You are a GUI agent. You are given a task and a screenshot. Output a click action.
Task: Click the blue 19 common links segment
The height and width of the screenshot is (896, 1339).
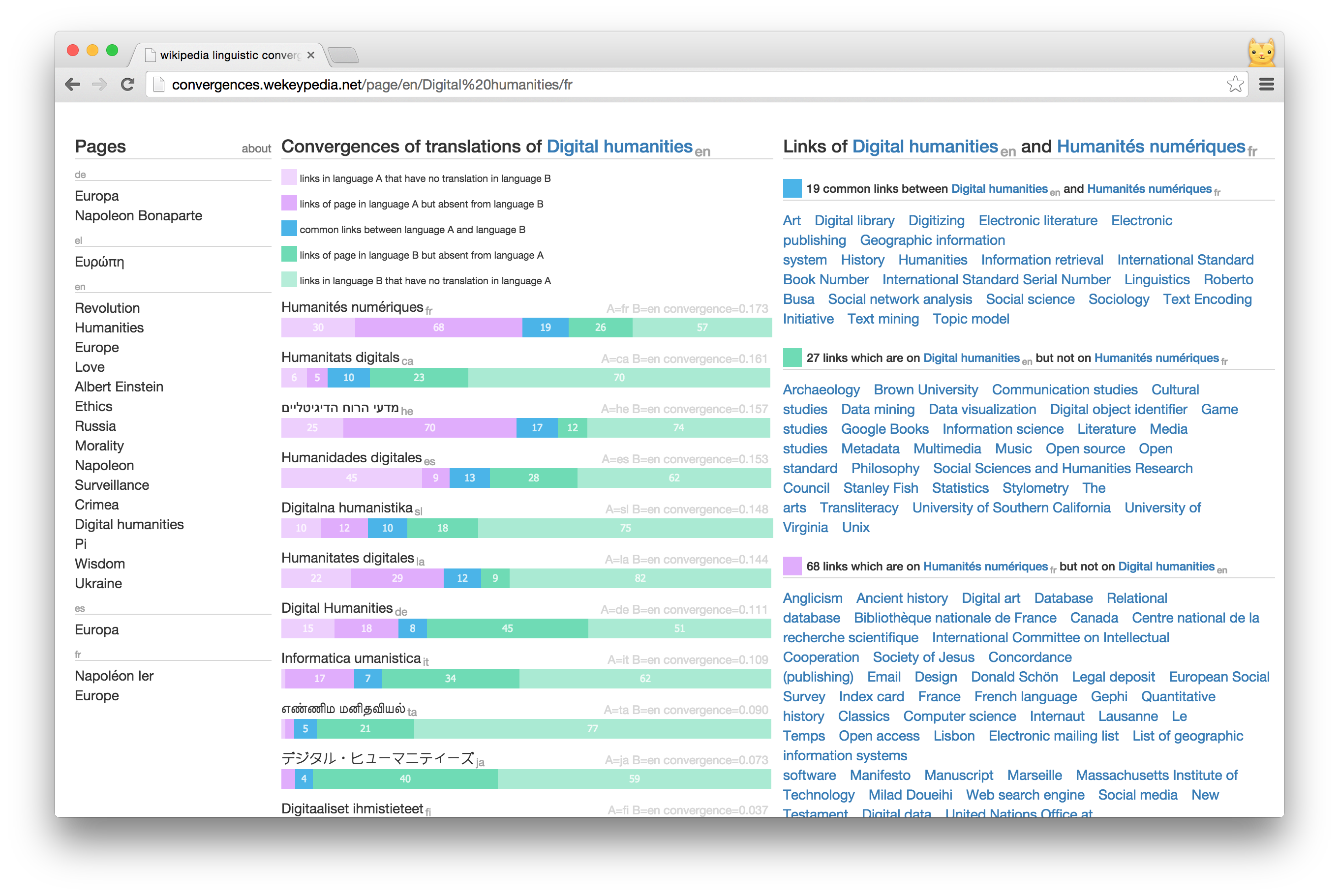(545, 328)
